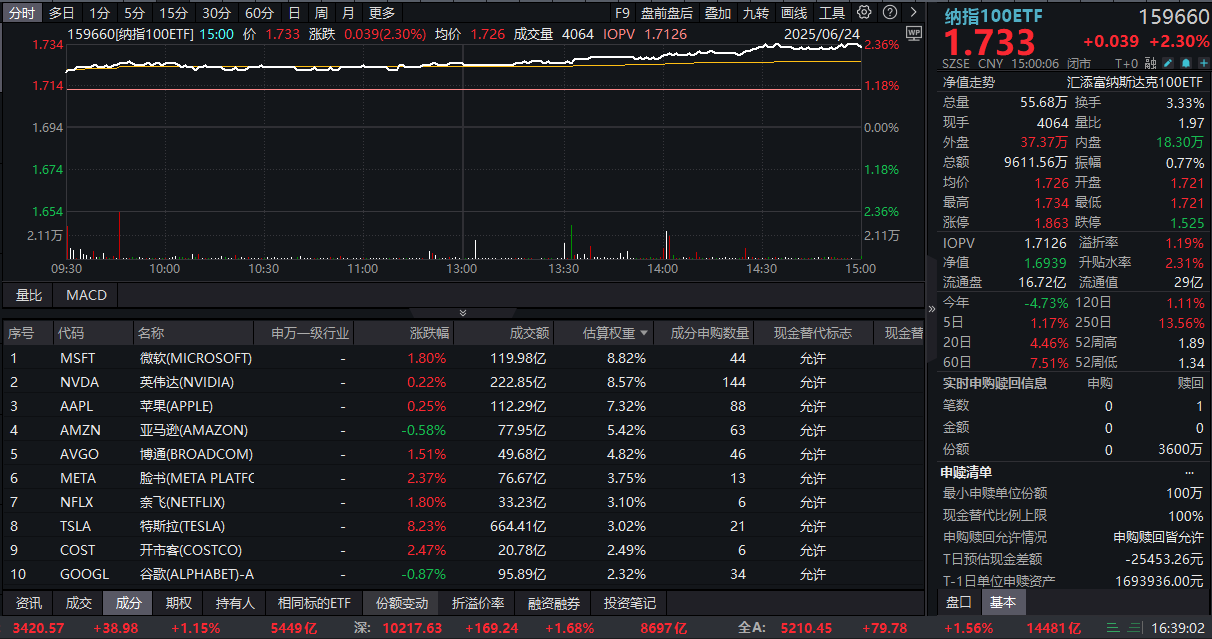The image size is (1212, 639).
Task: Click the right arrow at the toolbar end
Action: click(913, 13)
